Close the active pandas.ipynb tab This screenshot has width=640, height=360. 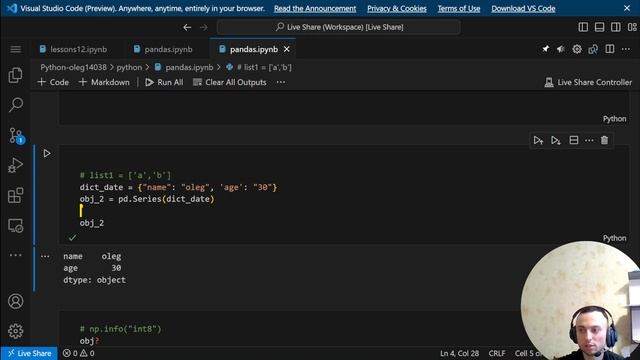(x=287, y=49)
